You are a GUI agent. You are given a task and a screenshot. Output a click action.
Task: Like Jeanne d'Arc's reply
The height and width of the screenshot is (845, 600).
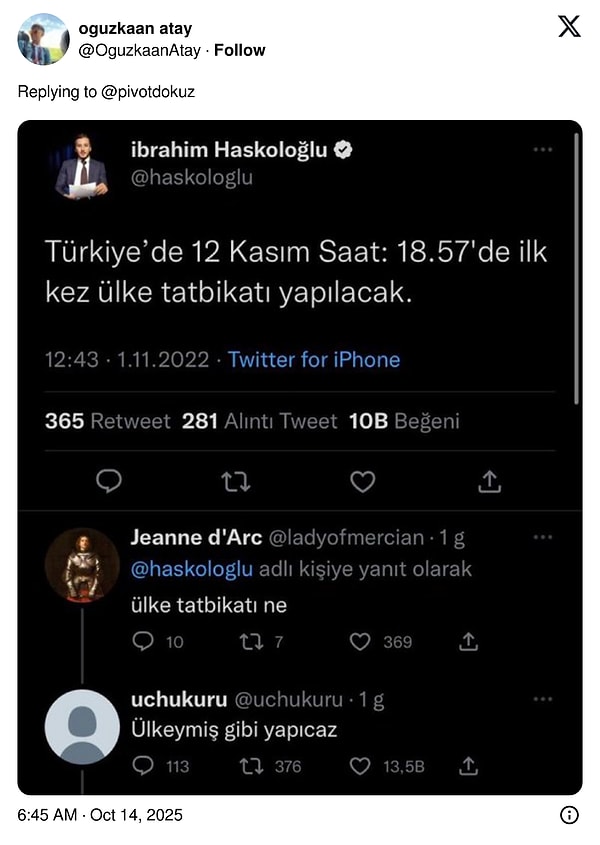360,642
